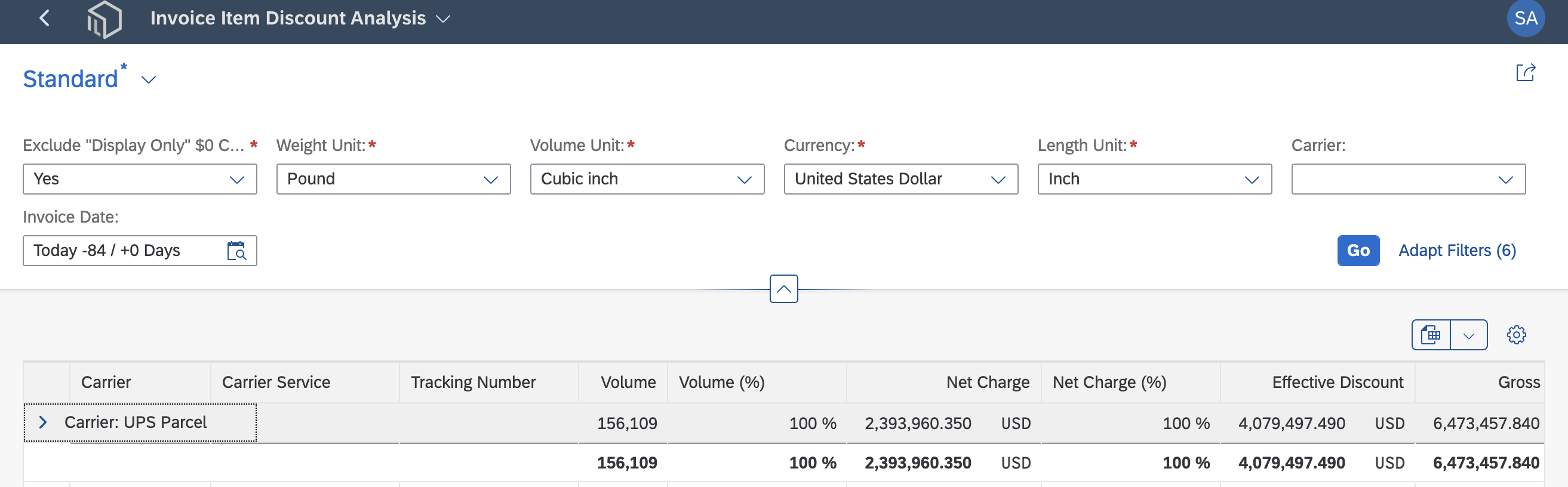The width and height of the screenshot is (1568, 487).
Task: Click the Net Charge column header
Action: click(944, 383)
